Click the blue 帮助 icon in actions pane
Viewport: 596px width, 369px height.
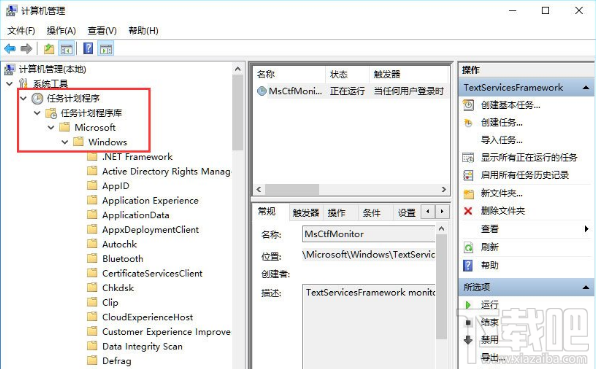click(468, 265)
